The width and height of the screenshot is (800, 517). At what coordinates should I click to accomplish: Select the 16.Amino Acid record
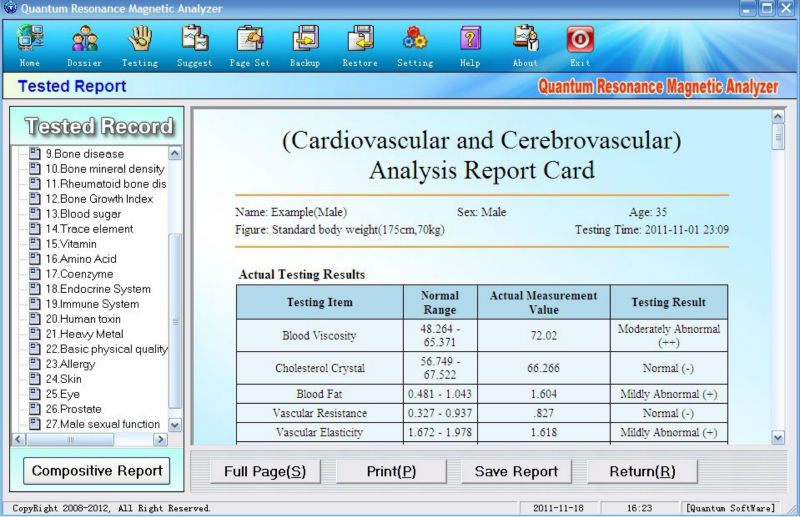81,259
